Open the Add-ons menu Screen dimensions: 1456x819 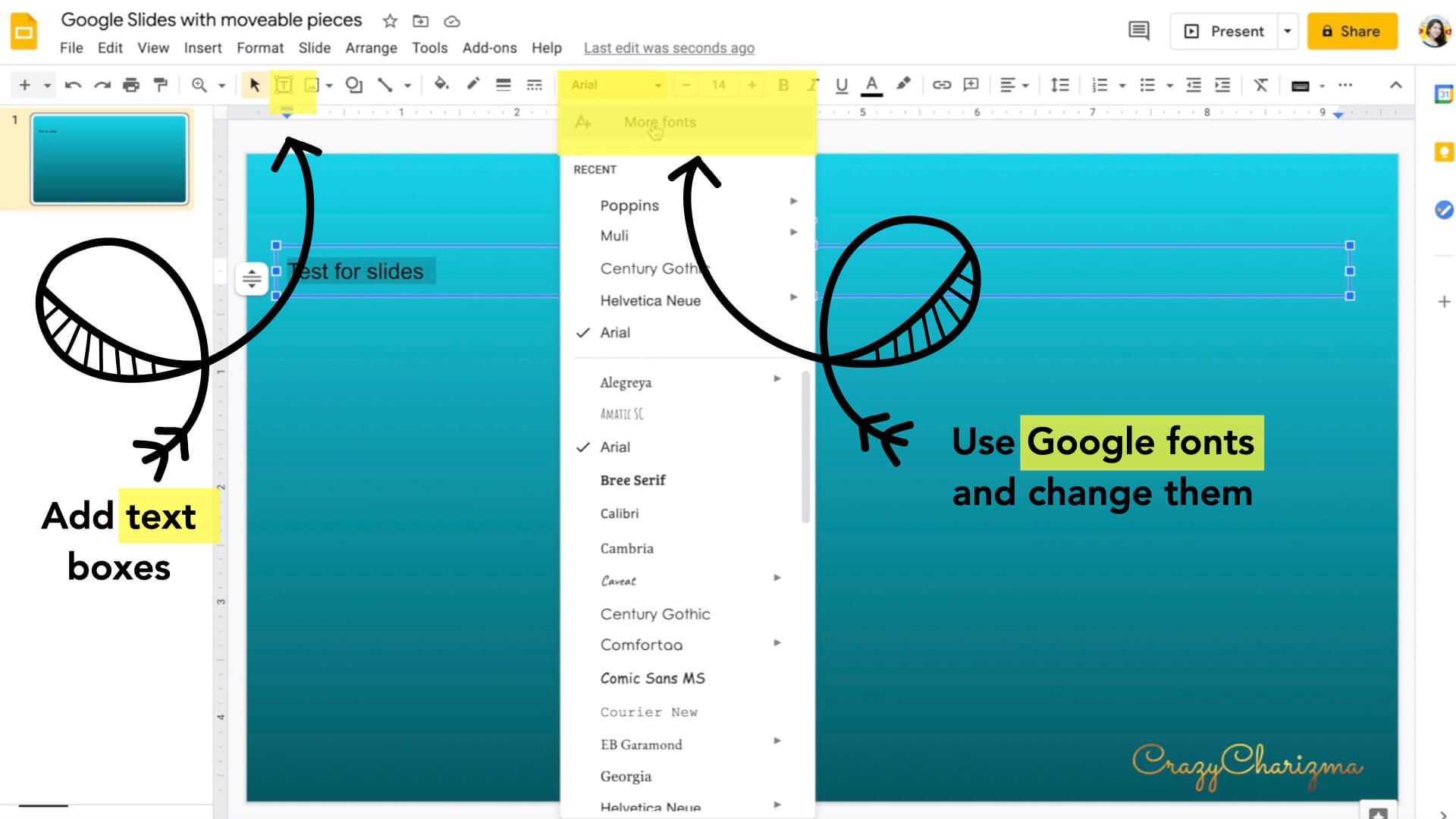490,48
